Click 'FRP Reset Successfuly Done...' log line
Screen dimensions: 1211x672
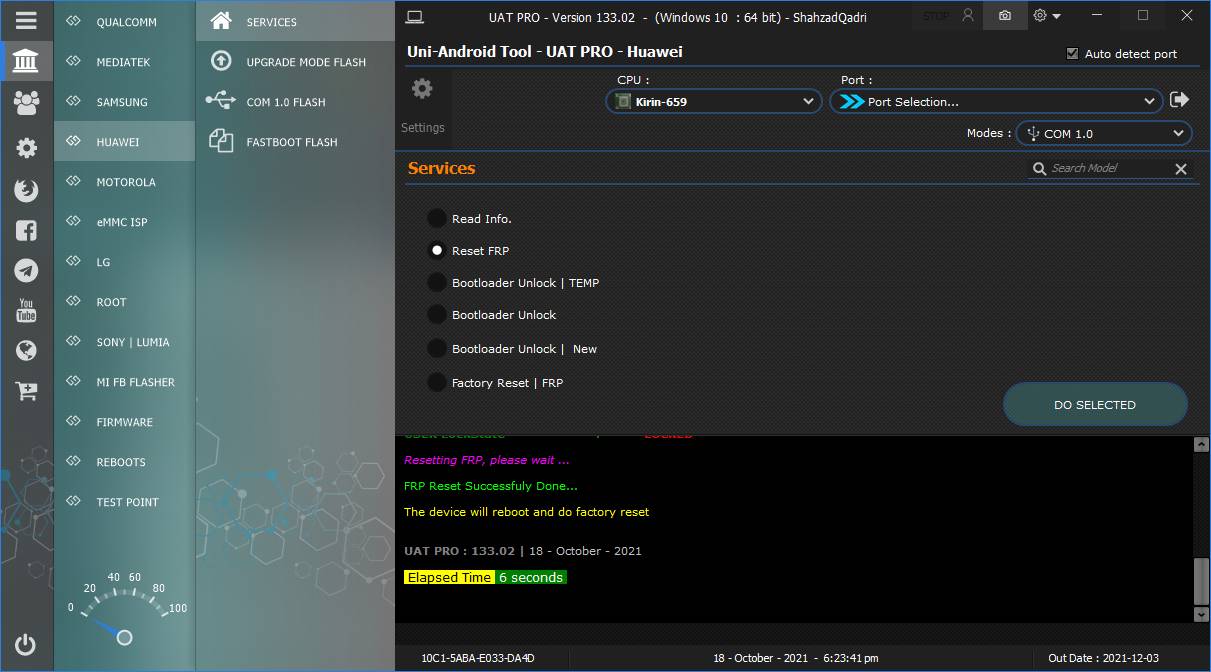tap(491, 486)
